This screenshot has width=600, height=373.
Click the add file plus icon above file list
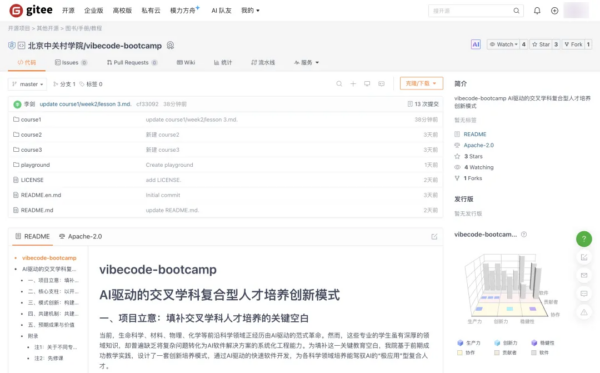(x=353, y=83)
